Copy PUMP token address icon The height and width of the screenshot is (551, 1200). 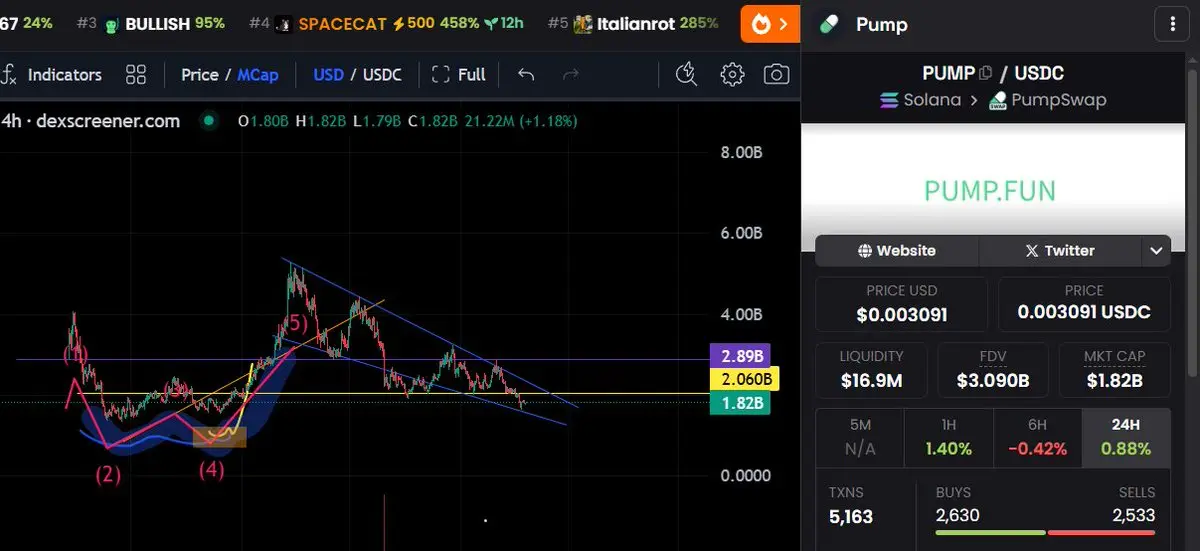(986, 73)
